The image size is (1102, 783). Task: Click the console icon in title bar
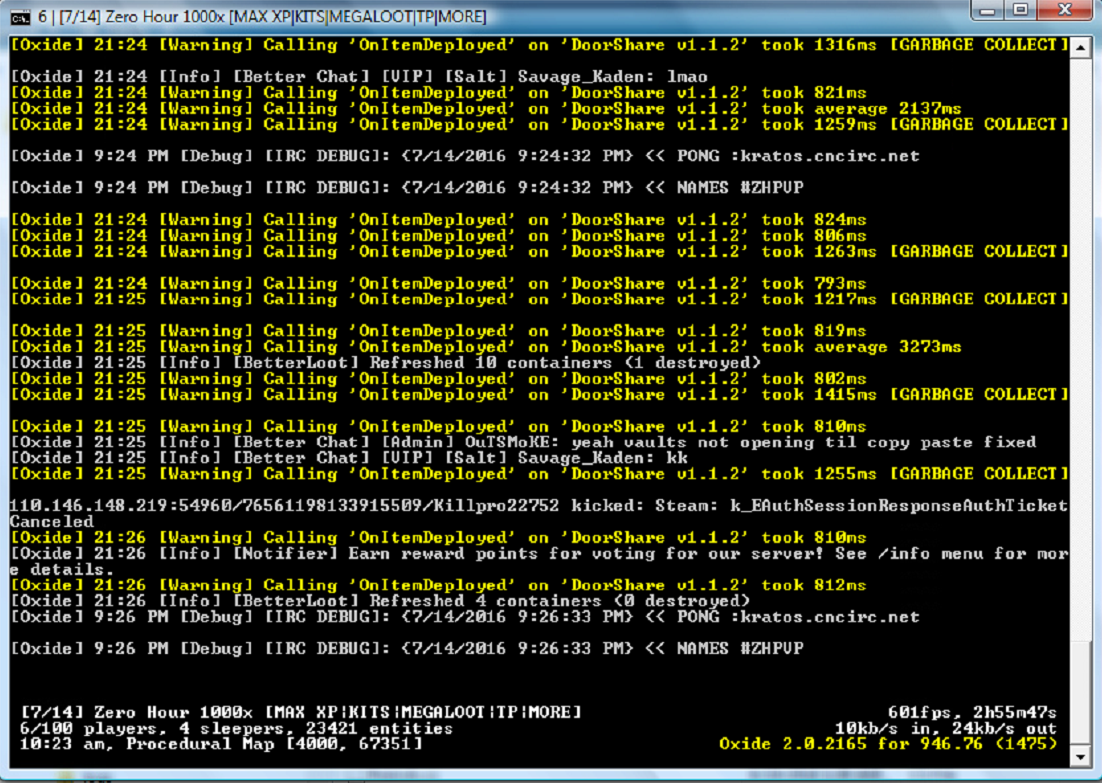click(x=21, y=16)
